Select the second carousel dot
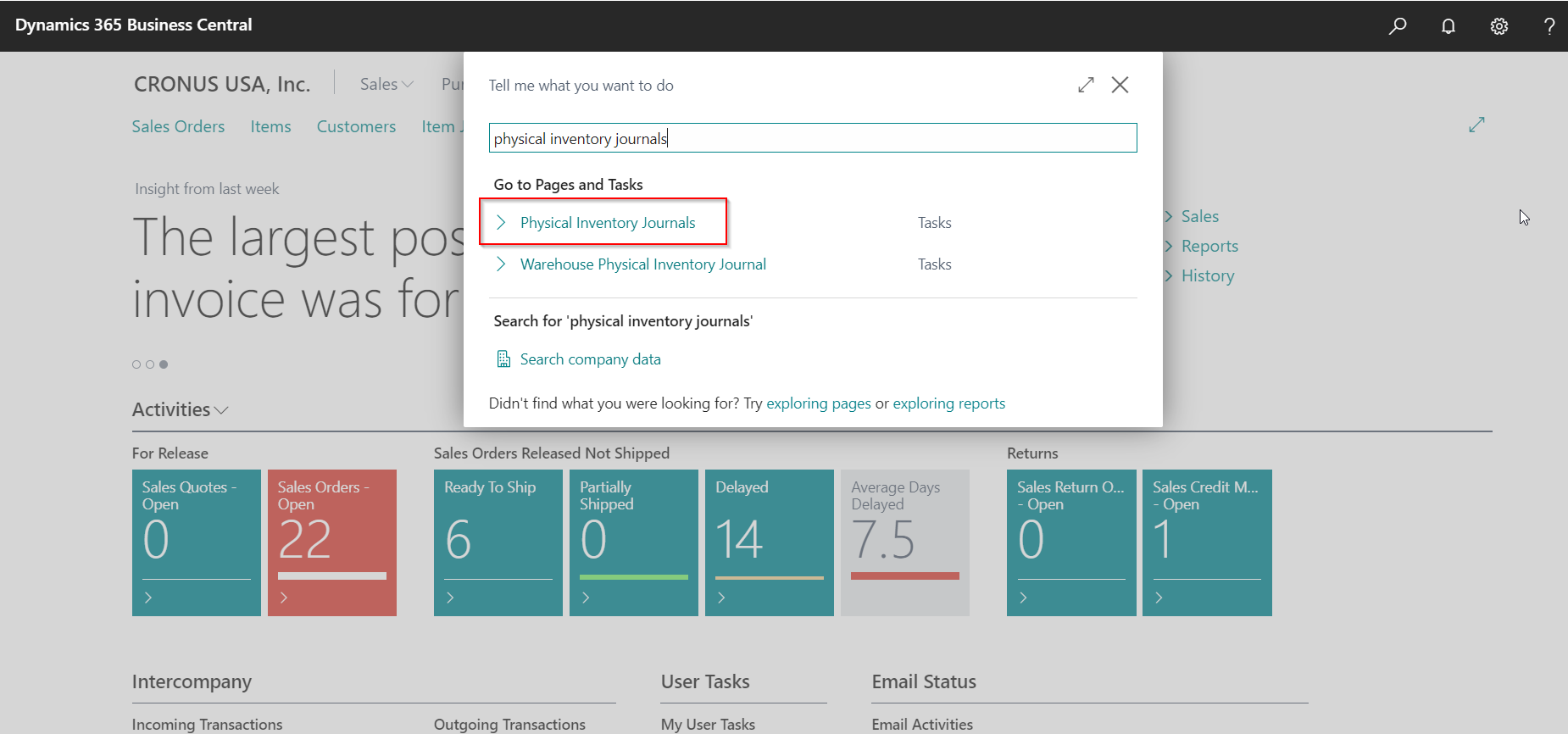 tap(150, 364)
